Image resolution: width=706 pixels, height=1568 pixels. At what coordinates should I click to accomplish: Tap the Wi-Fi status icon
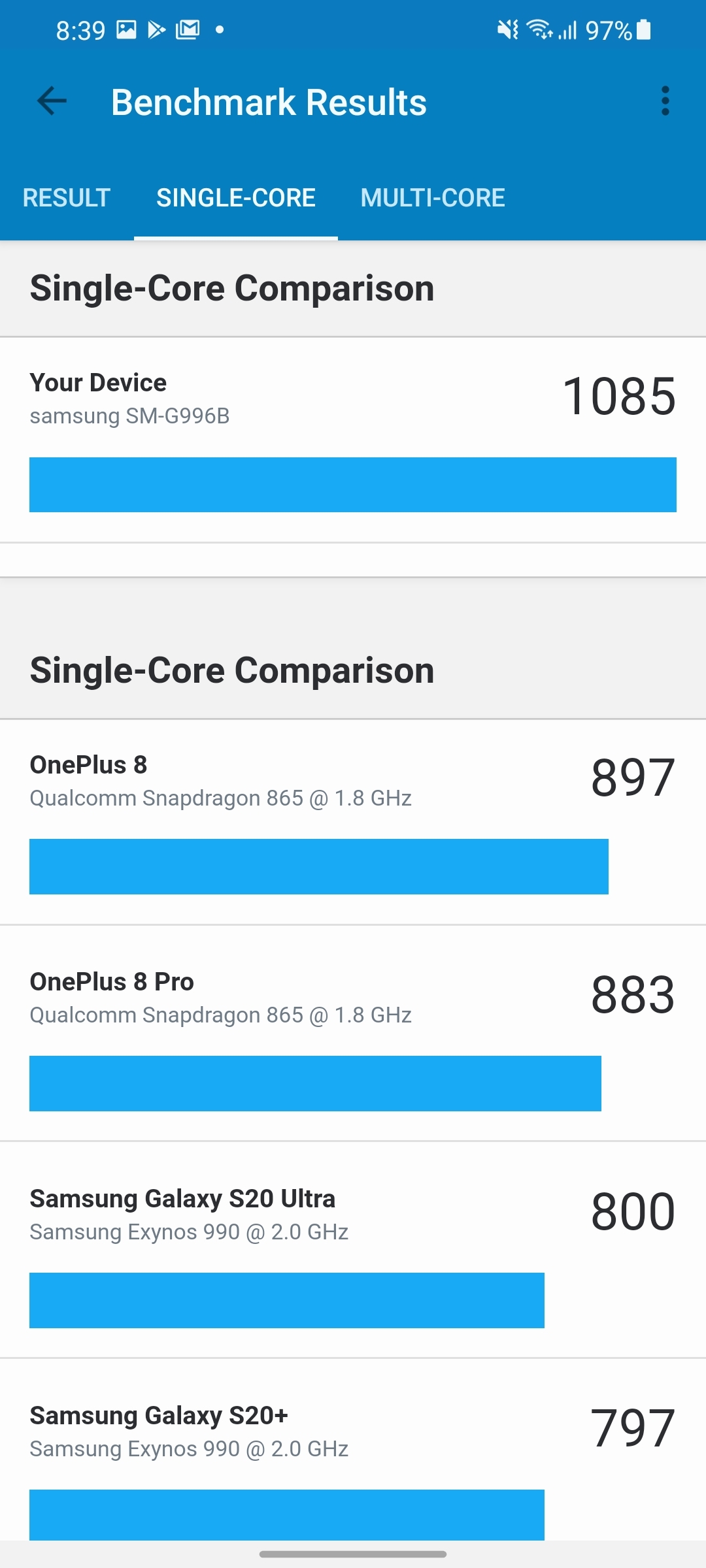tap(539, 29)
